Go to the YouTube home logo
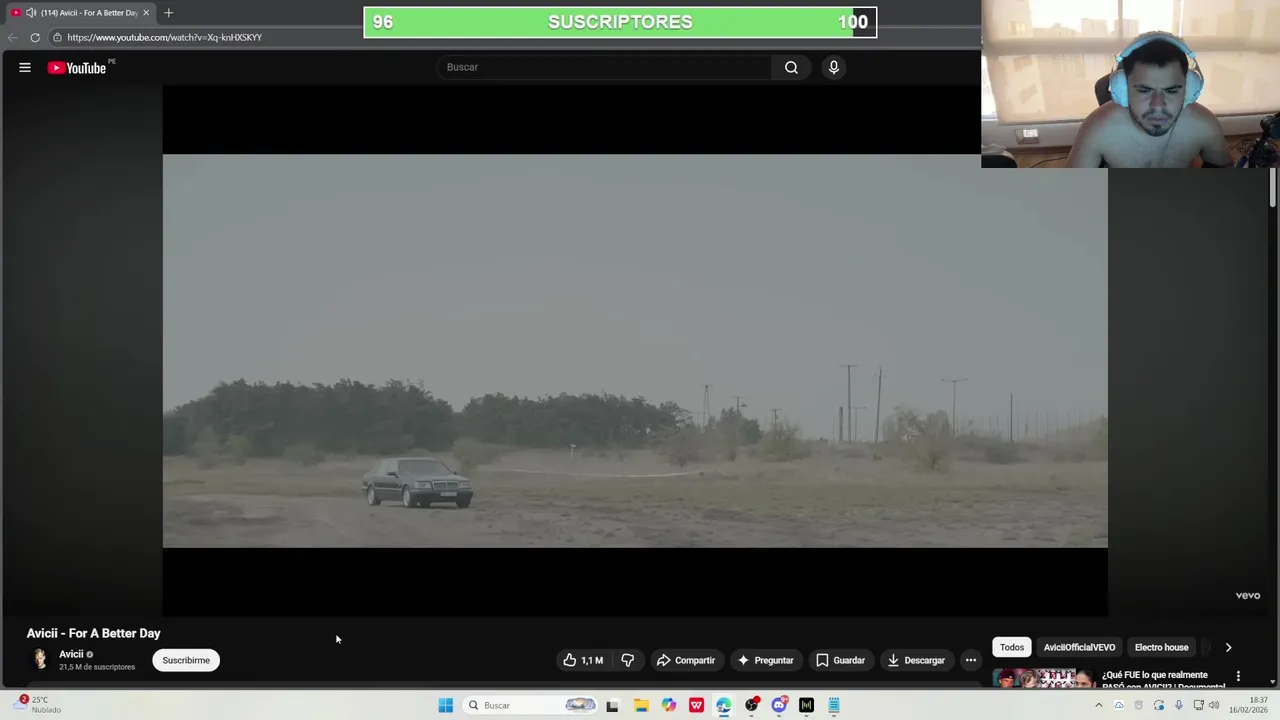 point(77,68)
